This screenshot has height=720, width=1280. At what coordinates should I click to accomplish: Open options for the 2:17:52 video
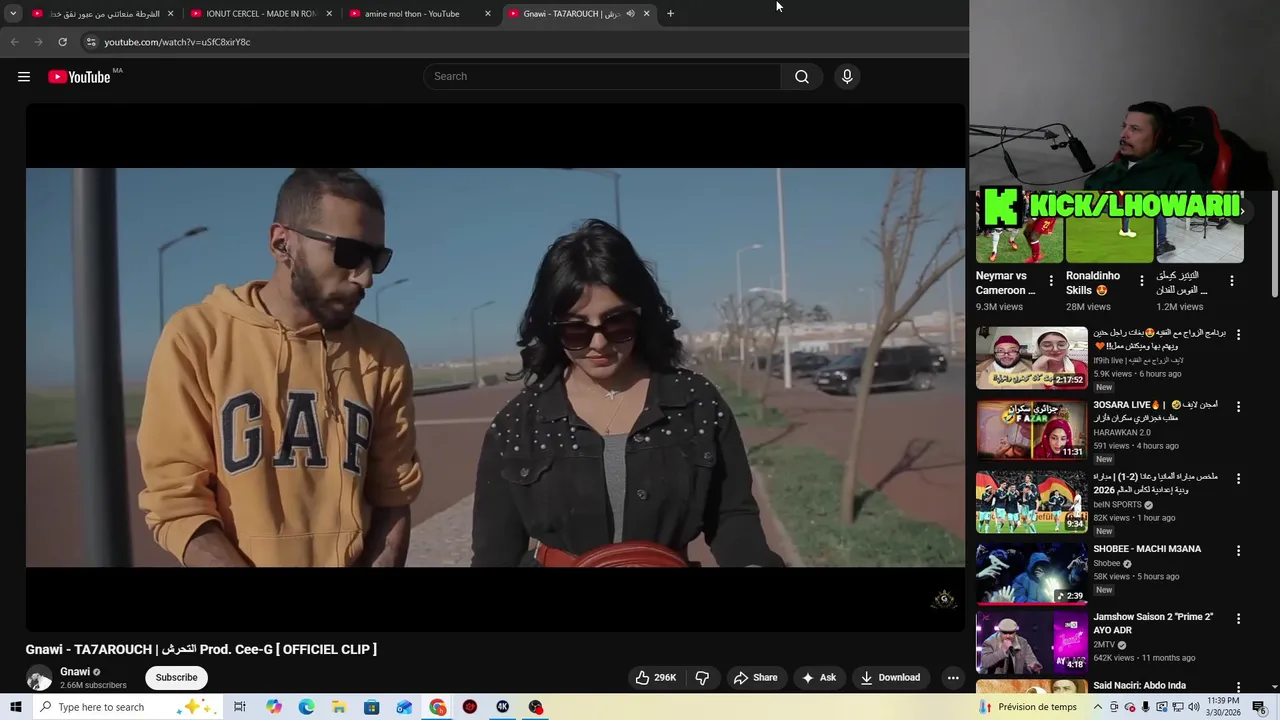click(x=1238, y=335)
